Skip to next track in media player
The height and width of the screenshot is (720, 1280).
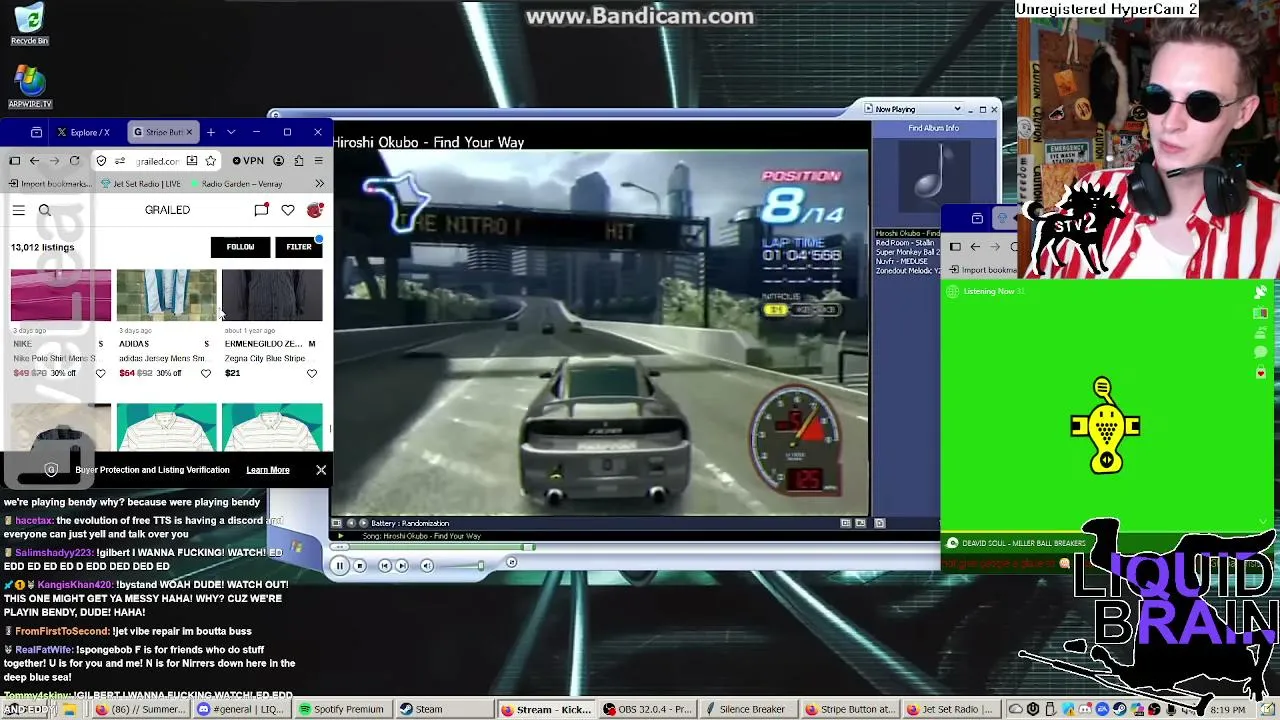(402, 566)
